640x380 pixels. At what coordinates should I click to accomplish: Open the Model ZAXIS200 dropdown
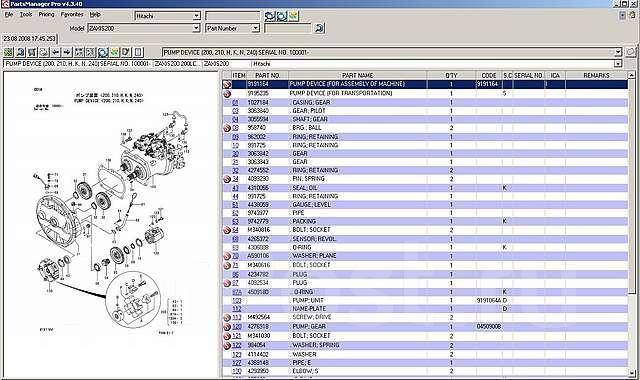point(196,28)
